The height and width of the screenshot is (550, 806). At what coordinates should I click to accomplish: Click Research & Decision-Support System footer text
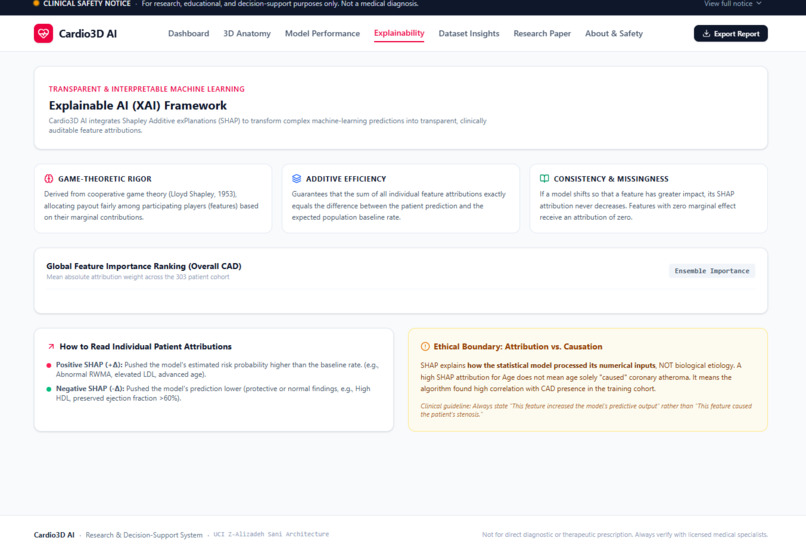144,535
